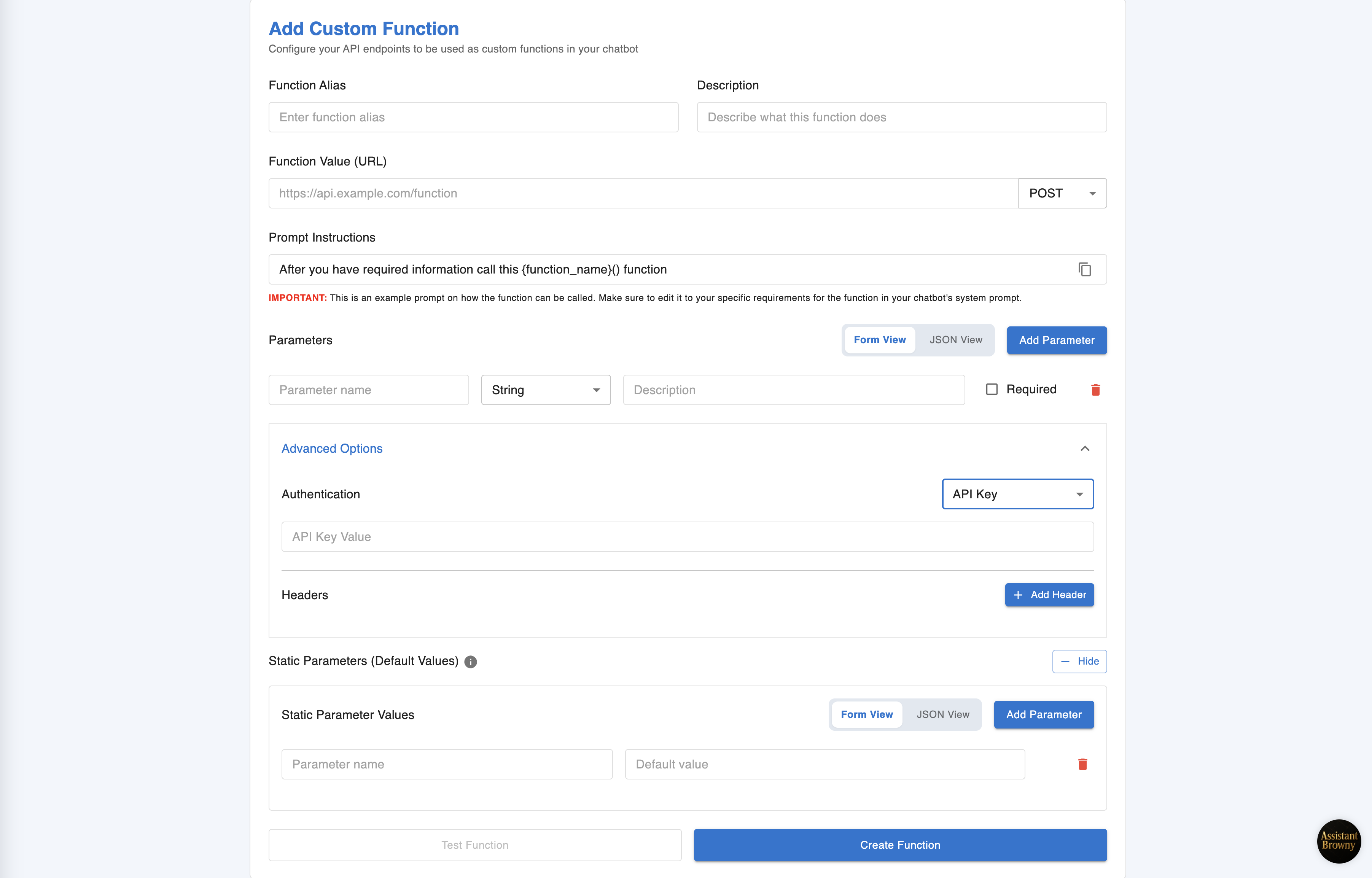Open the POST method dropdown
The image size is (1372, 878).
click(x=1062, y=193)
